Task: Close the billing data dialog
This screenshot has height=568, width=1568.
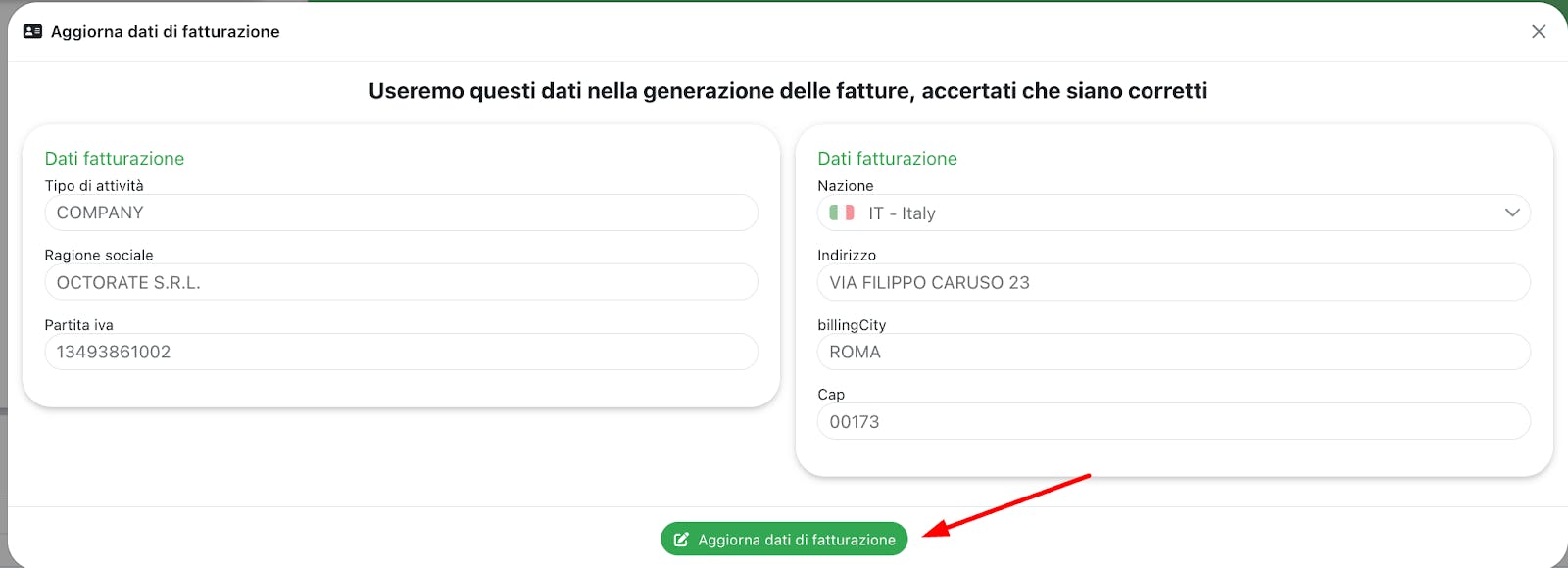Action: coord(1539,32)
